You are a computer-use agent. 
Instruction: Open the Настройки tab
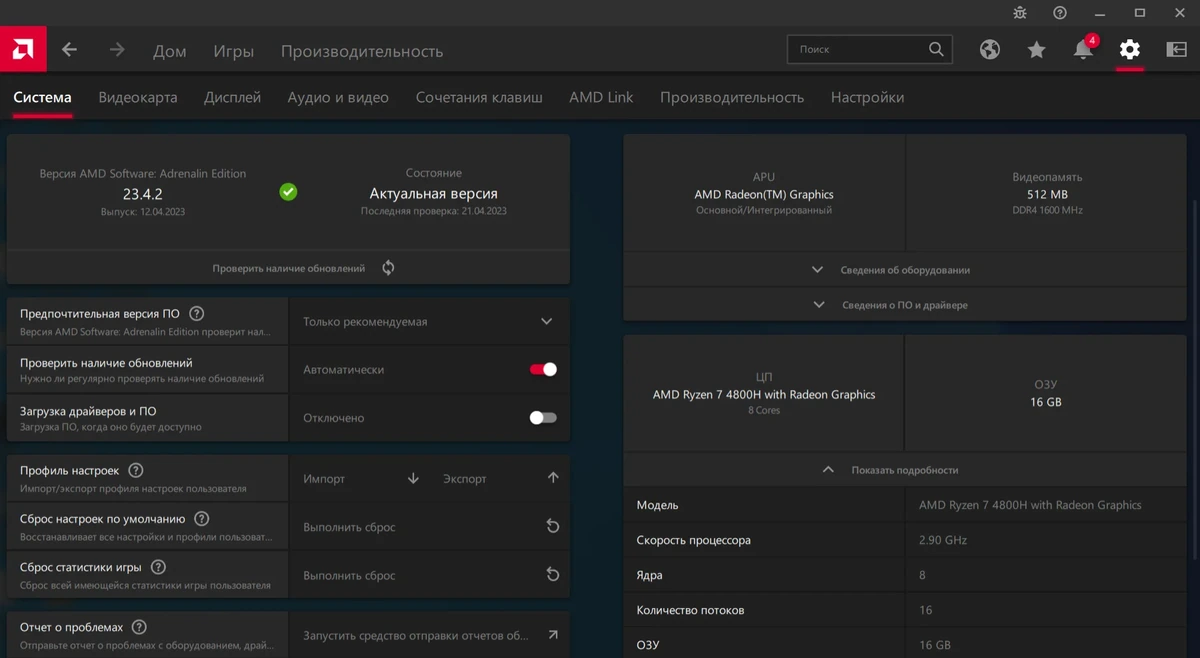867,97
